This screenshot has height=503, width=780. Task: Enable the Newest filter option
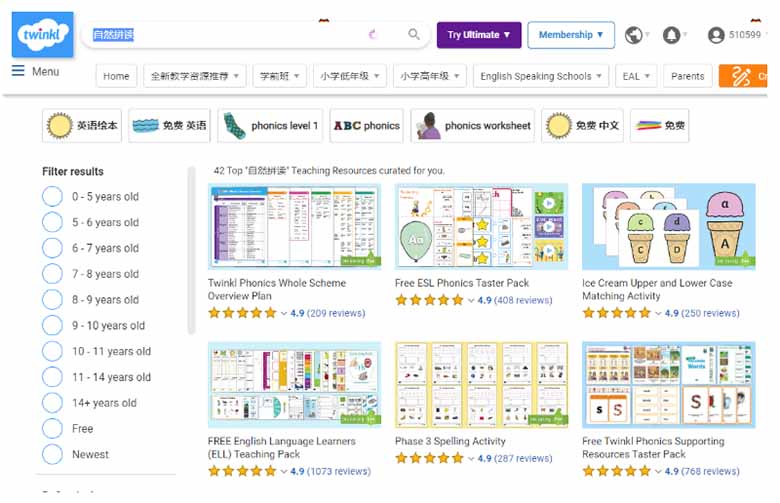coord(52,454)
